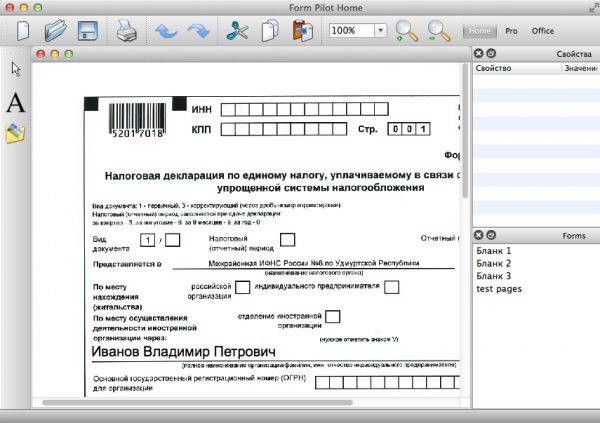Switch to the Office tab
The width and height of the screenshot is (600, 423).
(x=543, y=31)
